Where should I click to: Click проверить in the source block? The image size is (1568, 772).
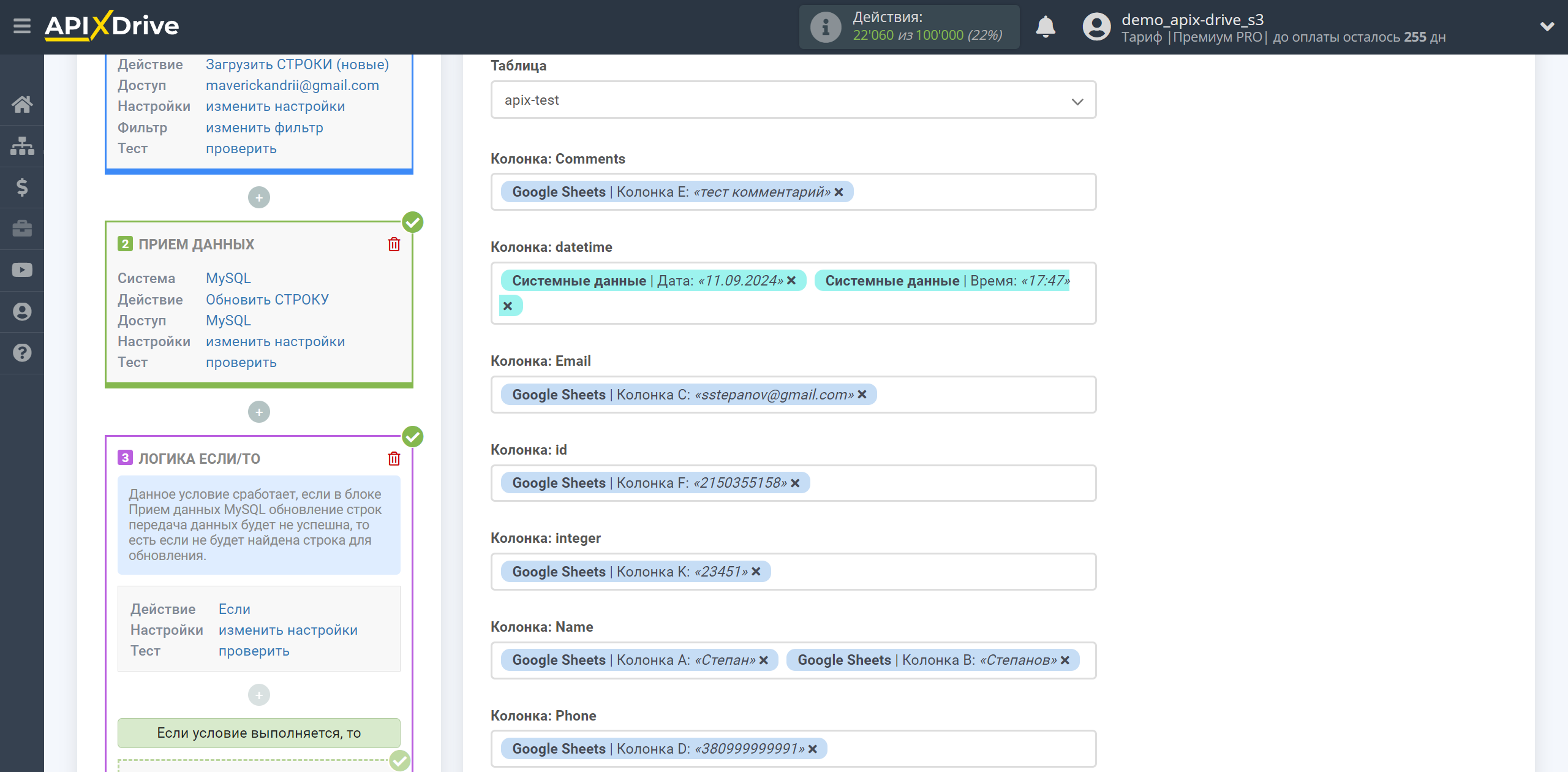pos(241,149)
